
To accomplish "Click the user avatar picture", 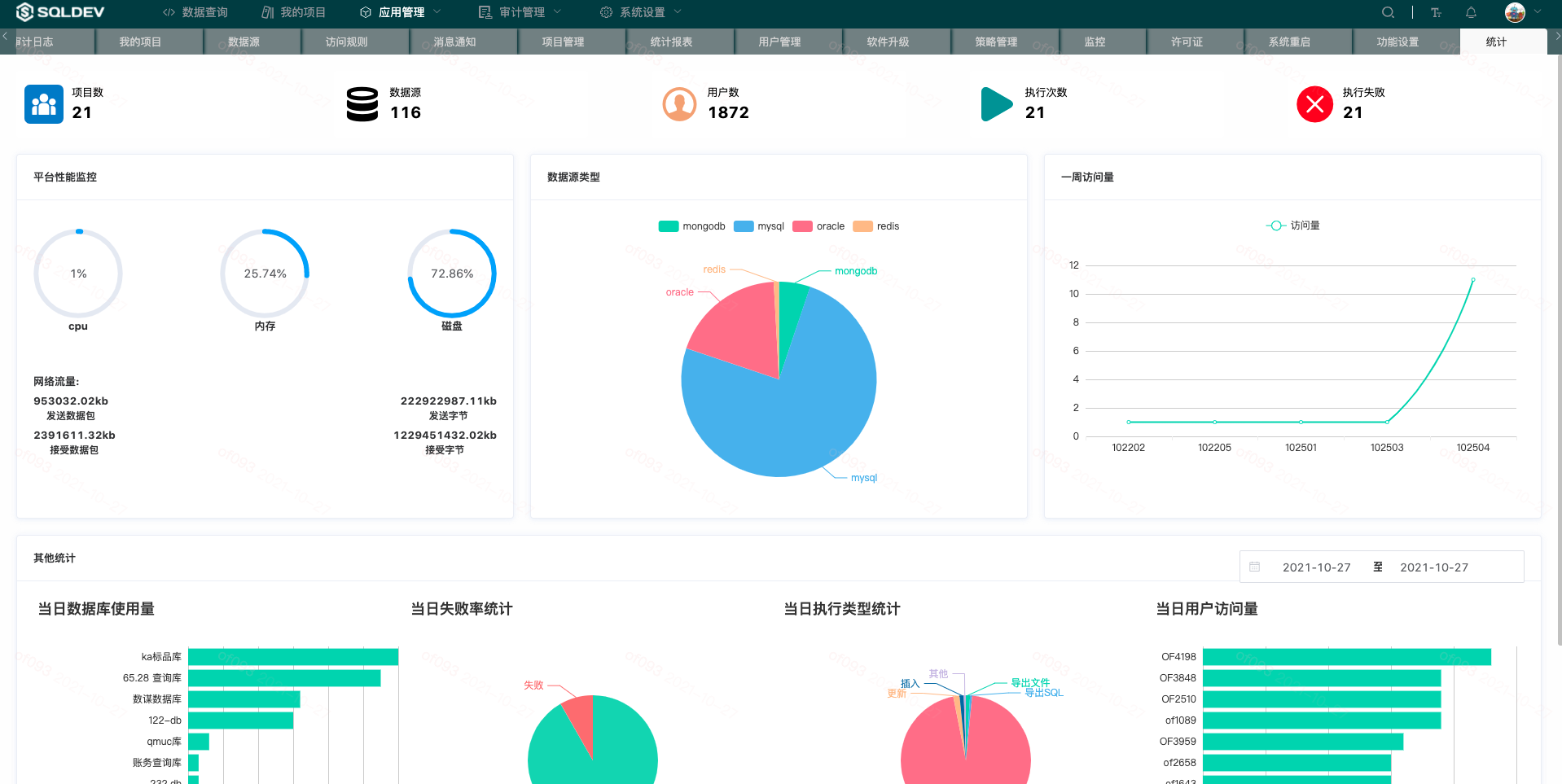I will click(1515, 12).
